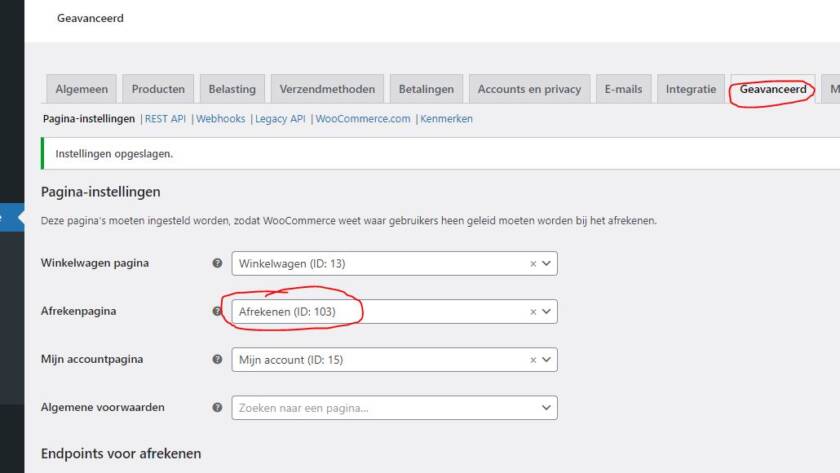Expand the Winkelwagen pagina dropdown arrow

tap(546, 264)
